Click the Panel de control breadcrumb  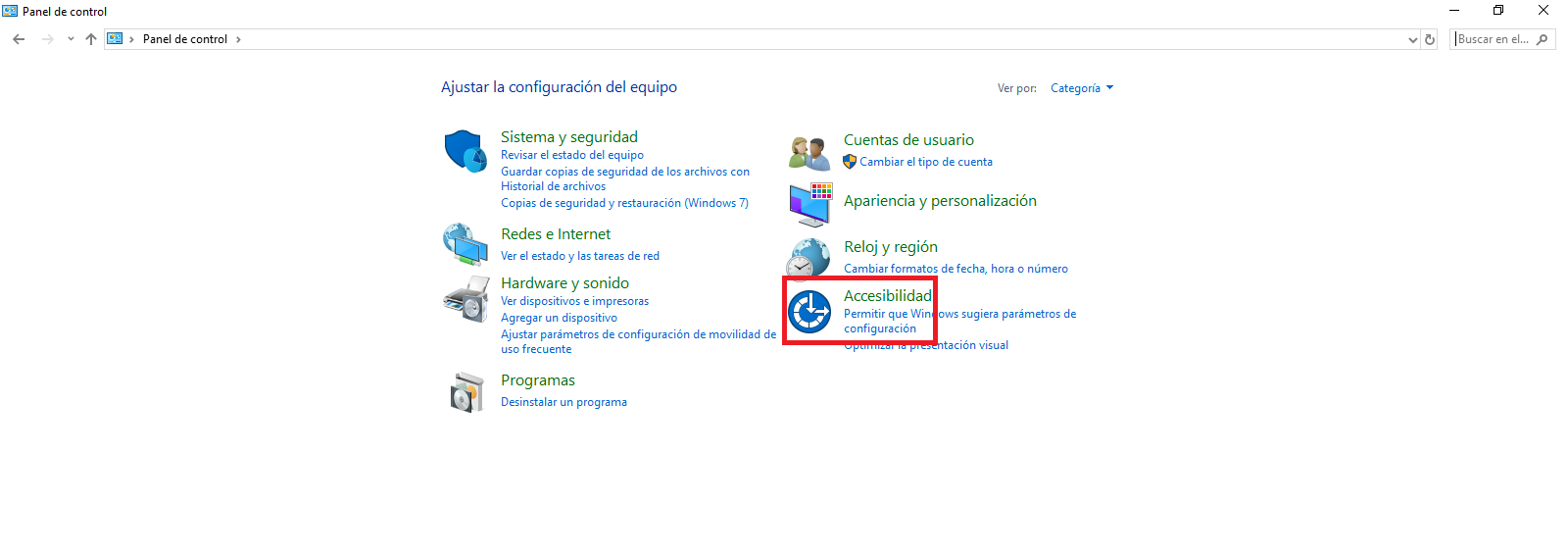click(x=185, y=39)
